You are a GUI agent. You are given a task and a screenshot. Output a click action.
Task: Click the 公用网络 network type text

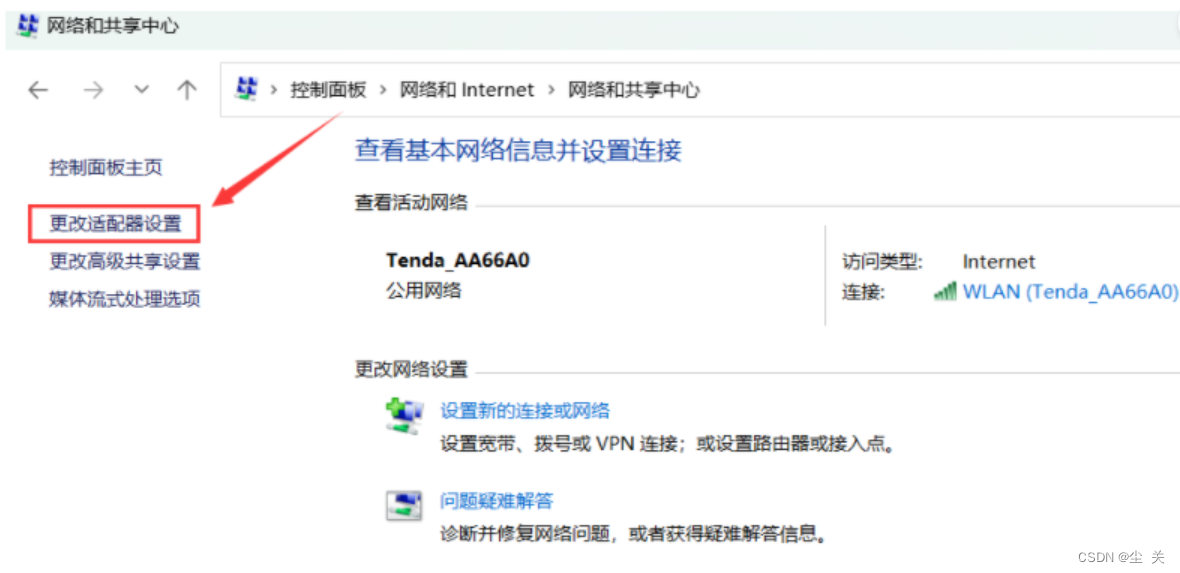[x=423, y=289]
